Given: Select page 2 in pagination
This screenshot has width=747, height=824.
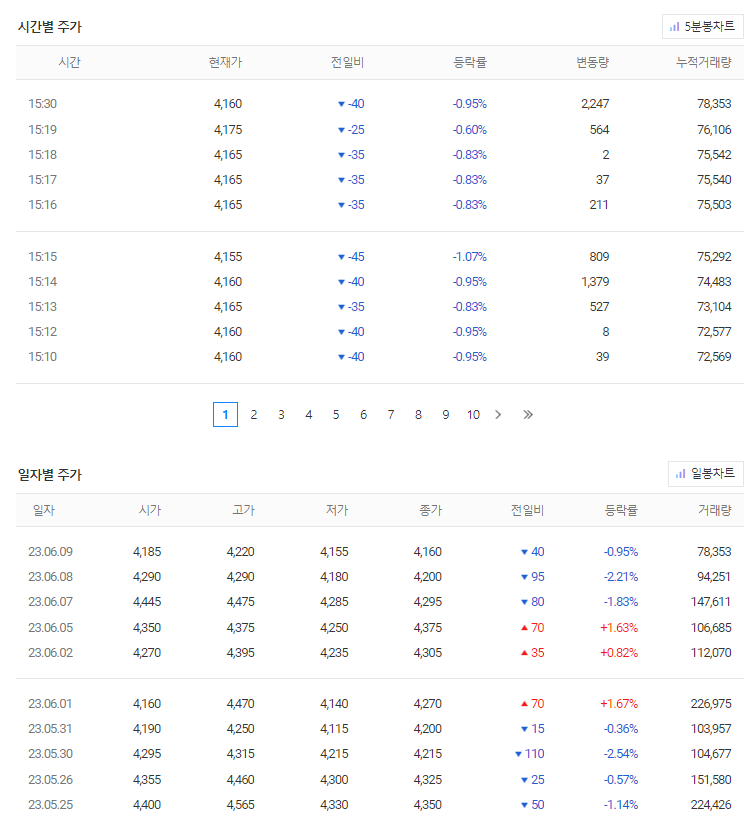Looking at the screenshot, I should pyautogui.click(x=254, y=415).
